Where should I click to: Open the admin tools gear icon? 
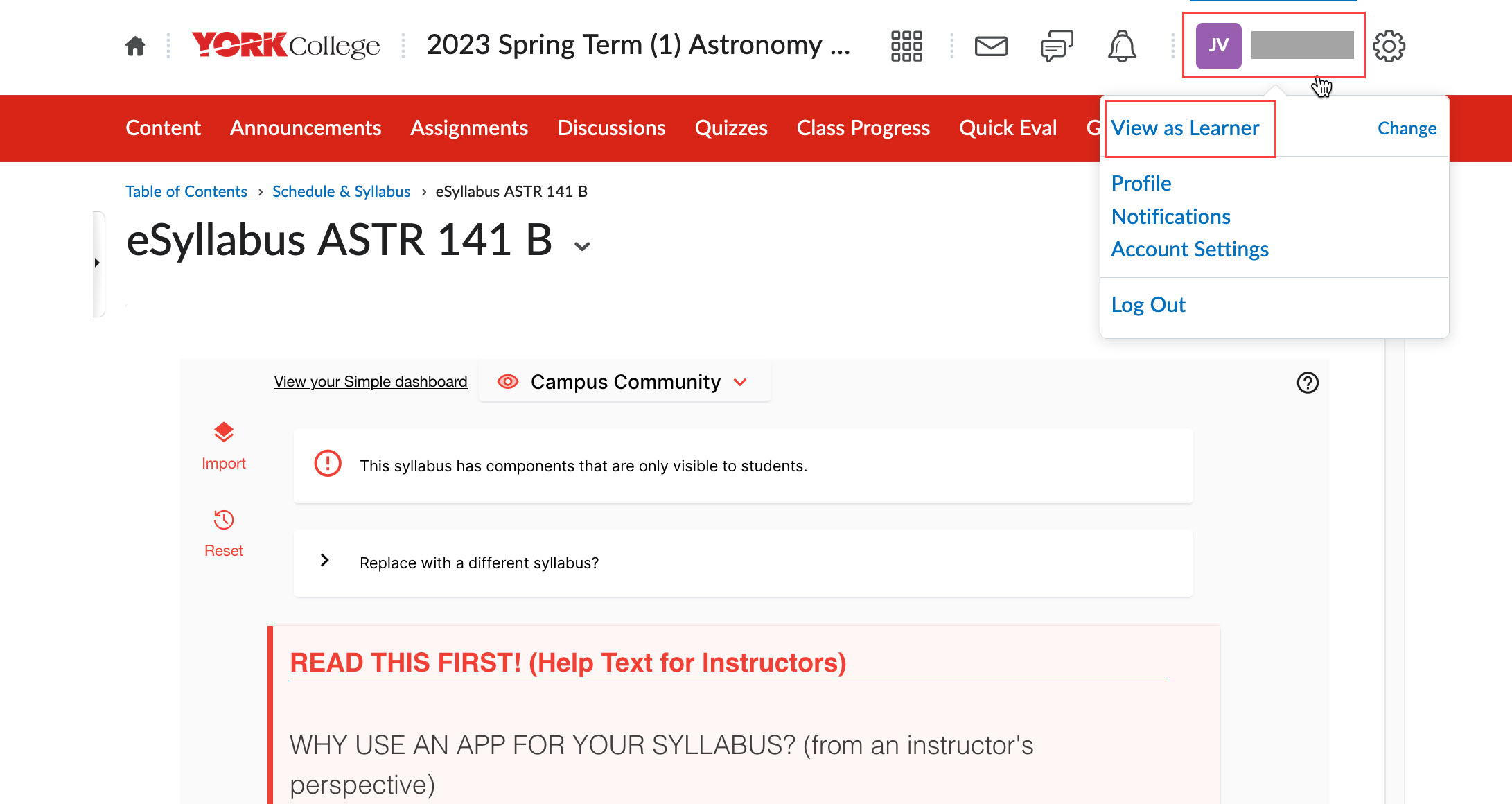[1389, 46]
